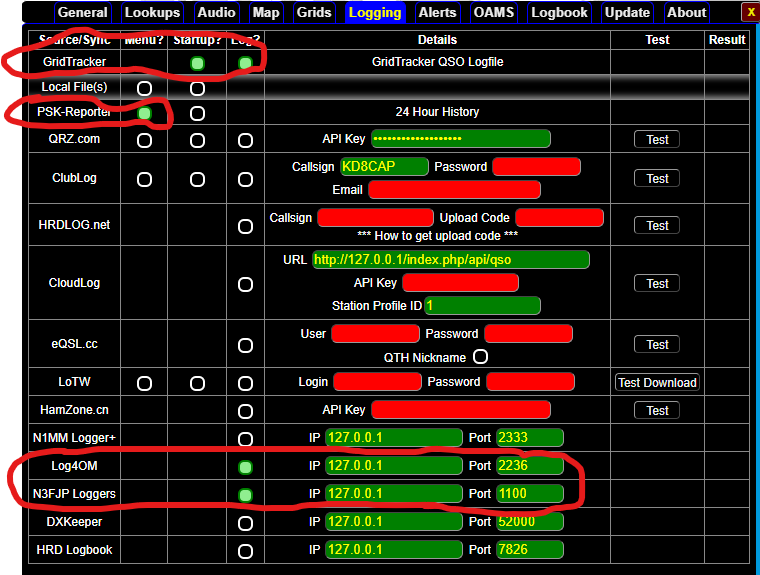Click ClubLog Password field
This screenshot has height=575, width=760.
(x=537, y=166)
